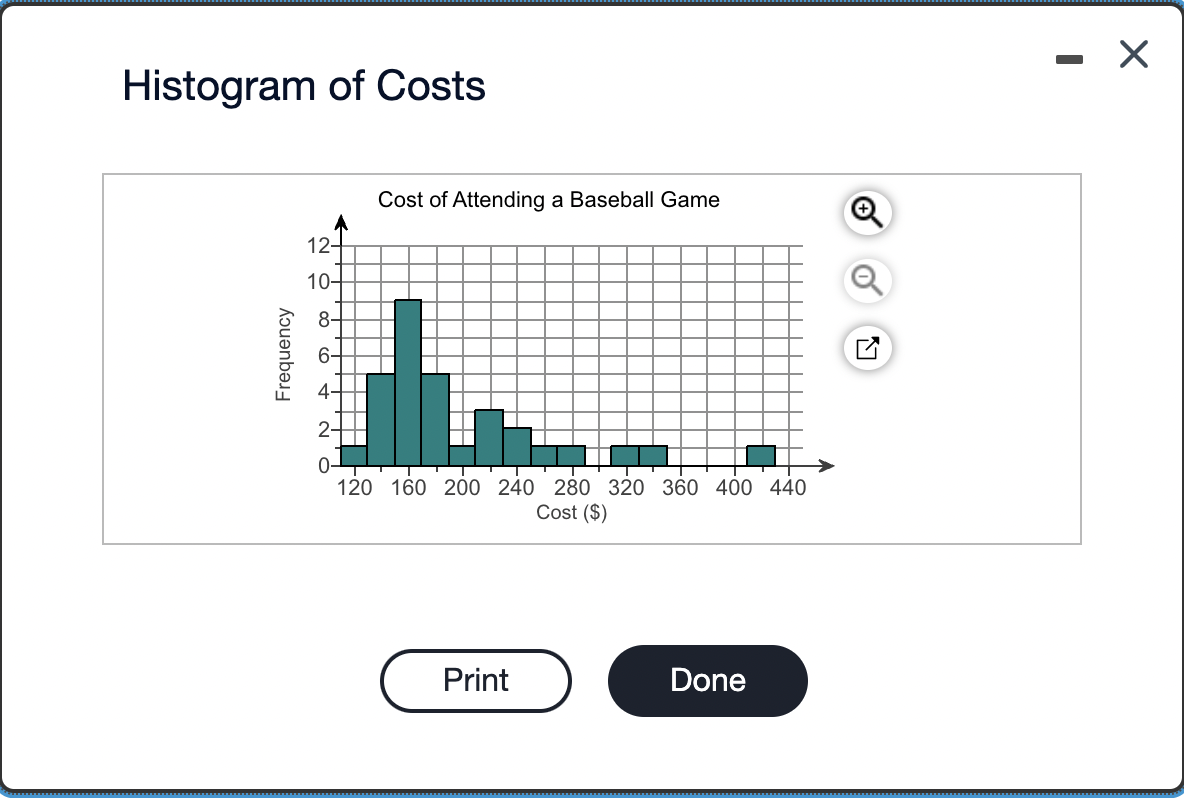Click the zoom out magnifier icon
The image size is (1184, 798).
(867, 281)
